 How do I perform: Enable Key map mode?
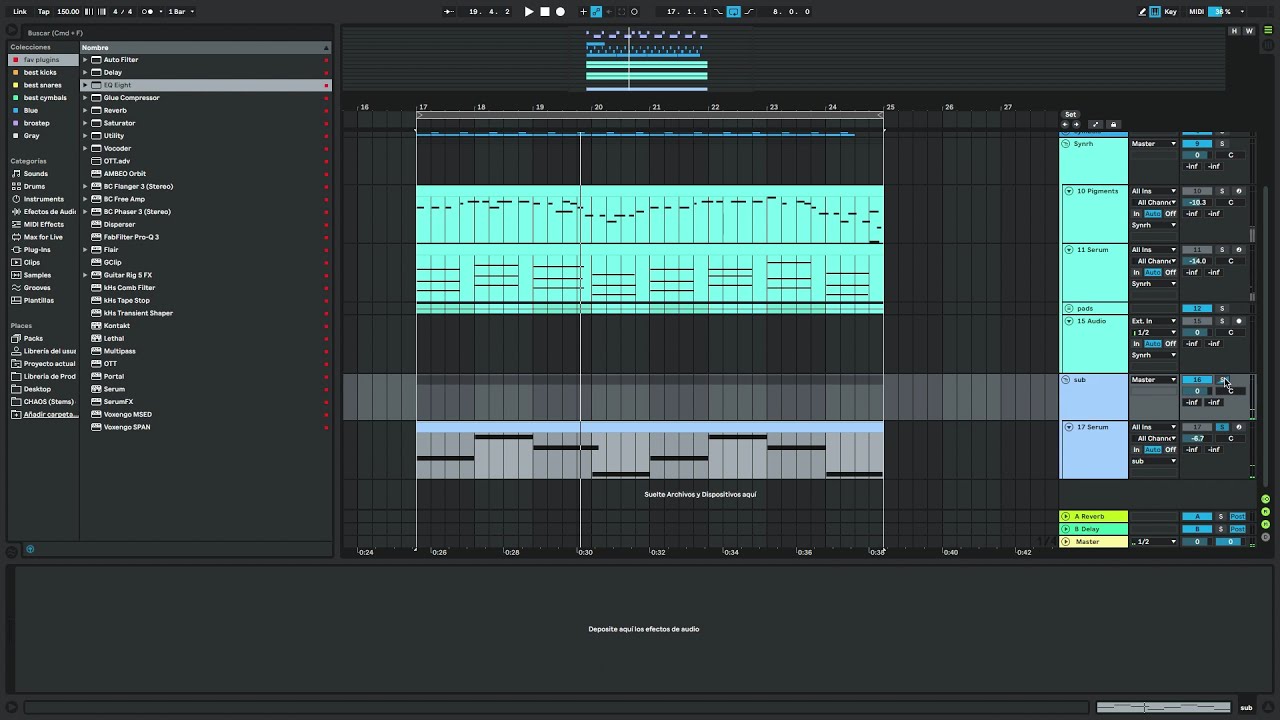coord(1170,12)
